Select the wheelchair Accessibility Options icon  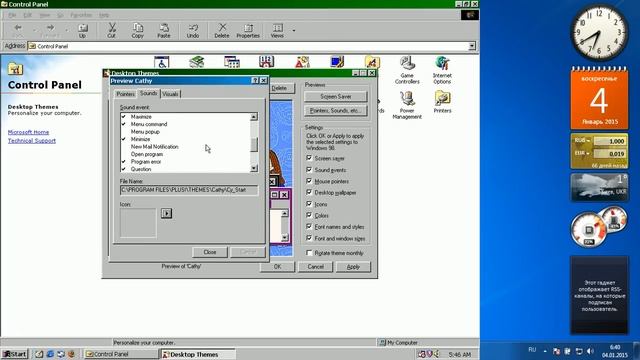tap(162, 62)
